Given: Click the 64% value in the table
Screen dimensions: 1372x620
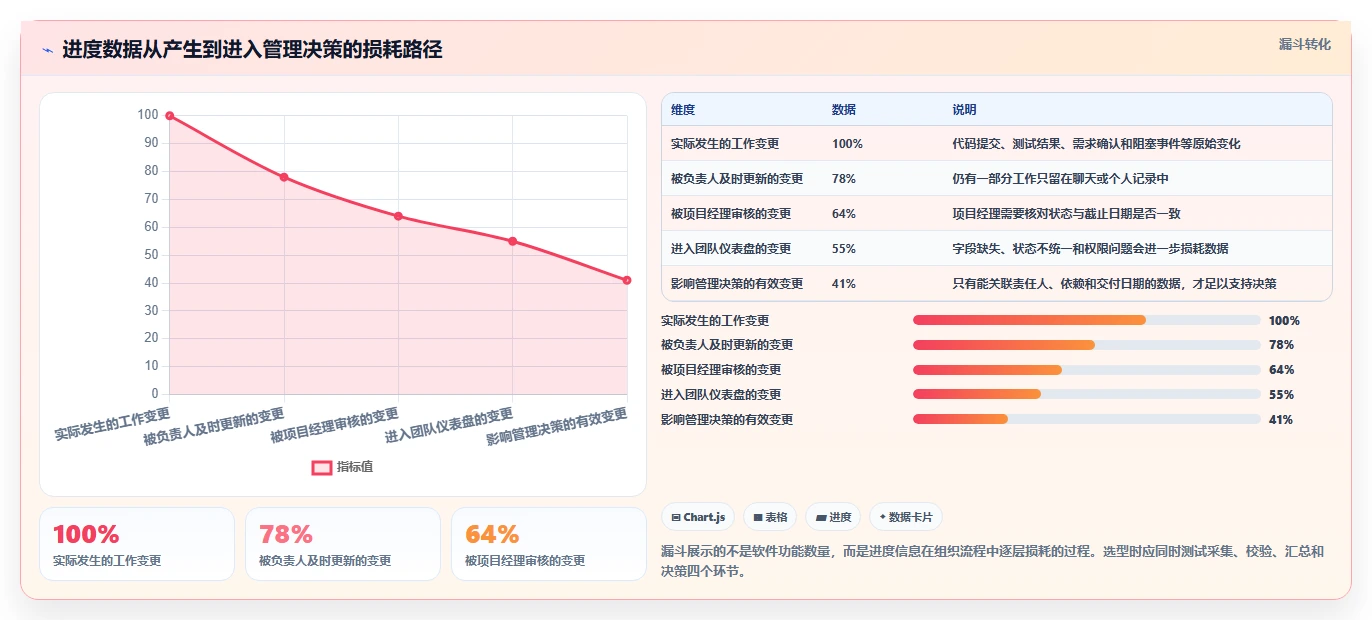Looking at the screenshot, I should coord(844,214).
